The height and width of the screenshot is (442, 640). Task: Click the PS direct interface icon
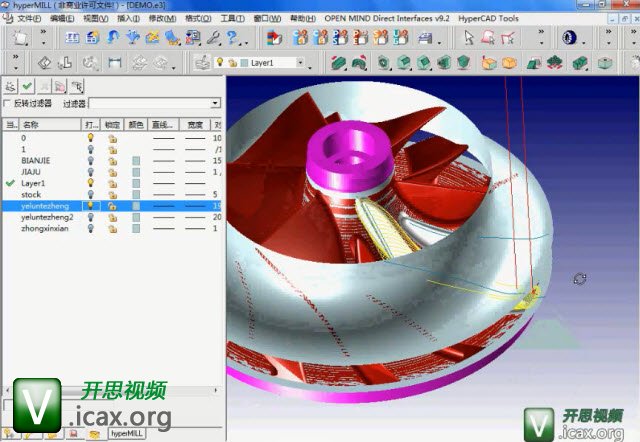point(340,38)
